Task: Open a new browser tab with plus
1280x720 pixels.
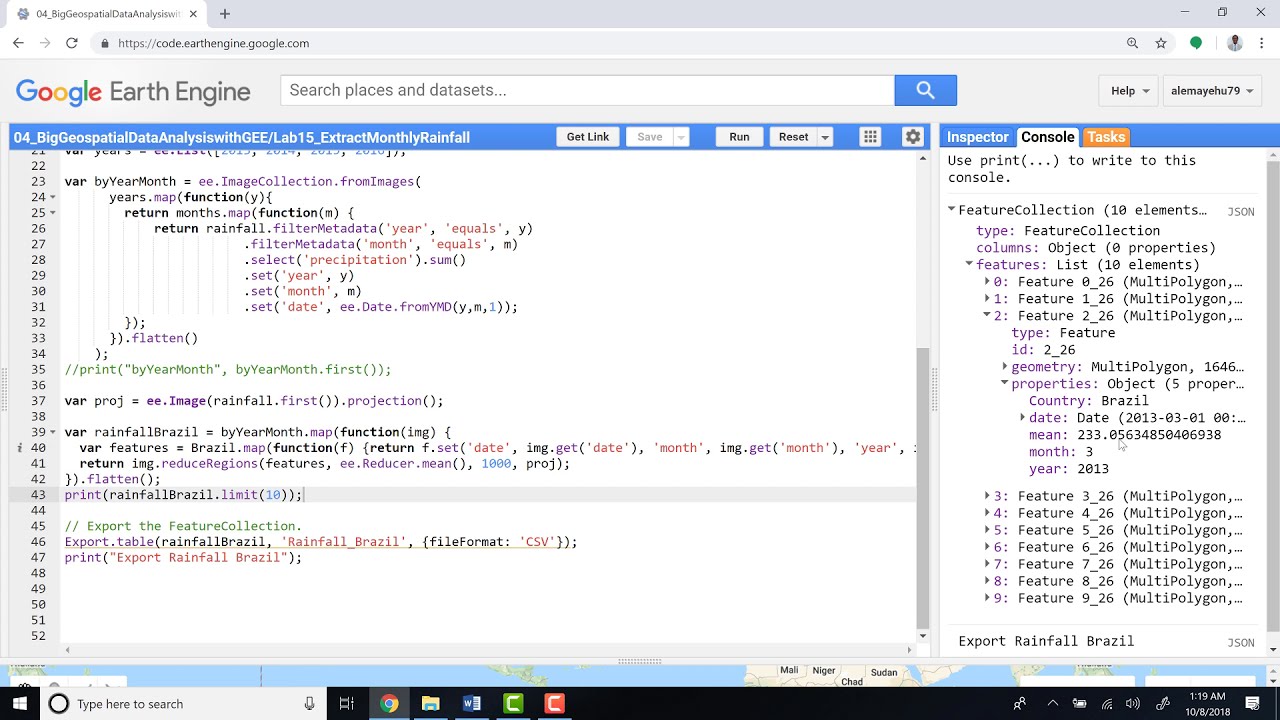Action: [x=225, y=14]
